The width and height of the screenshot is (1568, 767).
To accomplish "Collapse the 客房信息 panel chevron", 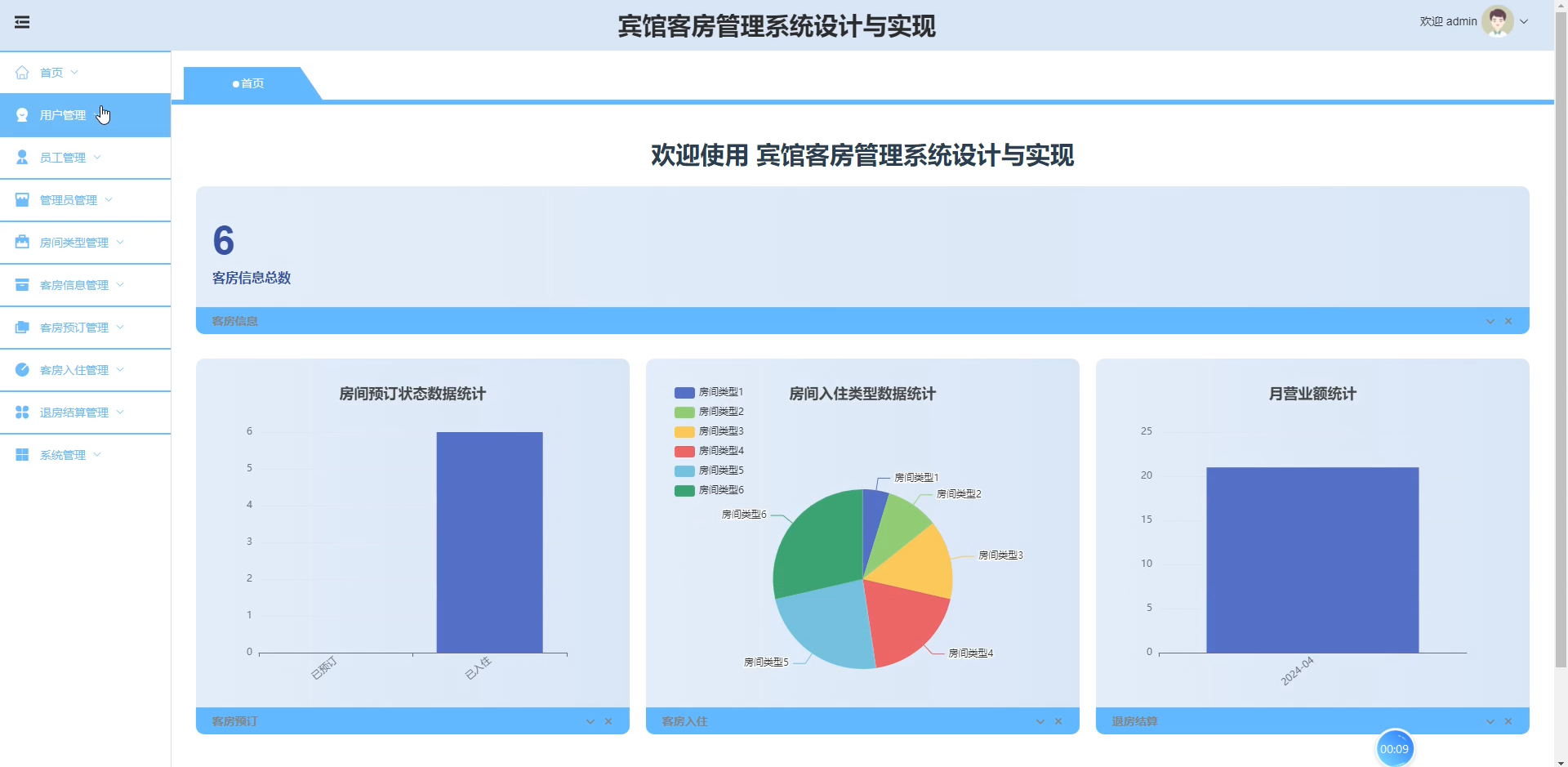I will pos(1490,321).
